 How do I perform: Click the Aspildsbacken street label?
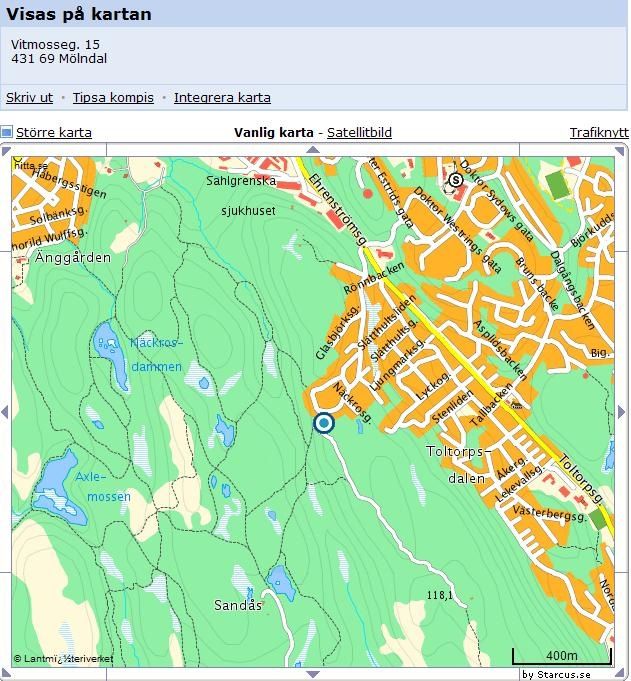(500, 350)
